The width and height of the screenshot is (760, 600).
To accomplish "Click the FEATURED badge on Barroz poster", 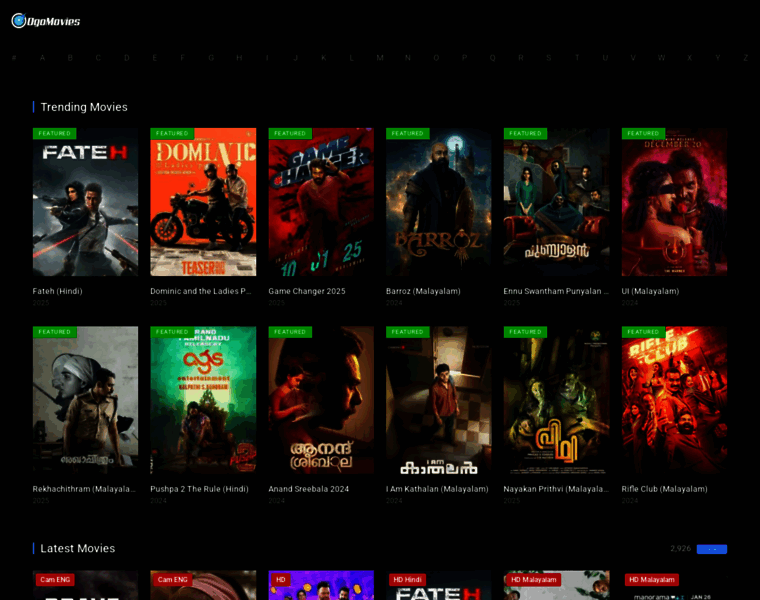I will click(x=408, y=133).
